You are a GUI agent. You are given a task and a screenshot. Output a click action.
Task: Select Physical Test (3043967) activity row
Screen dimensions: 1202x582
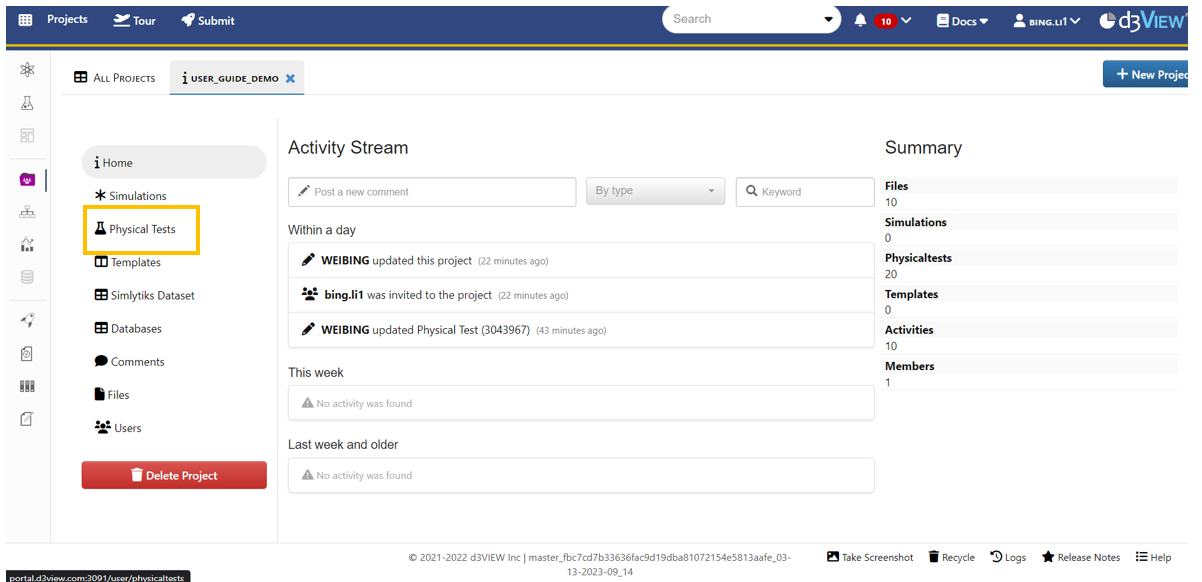(581, 329)
